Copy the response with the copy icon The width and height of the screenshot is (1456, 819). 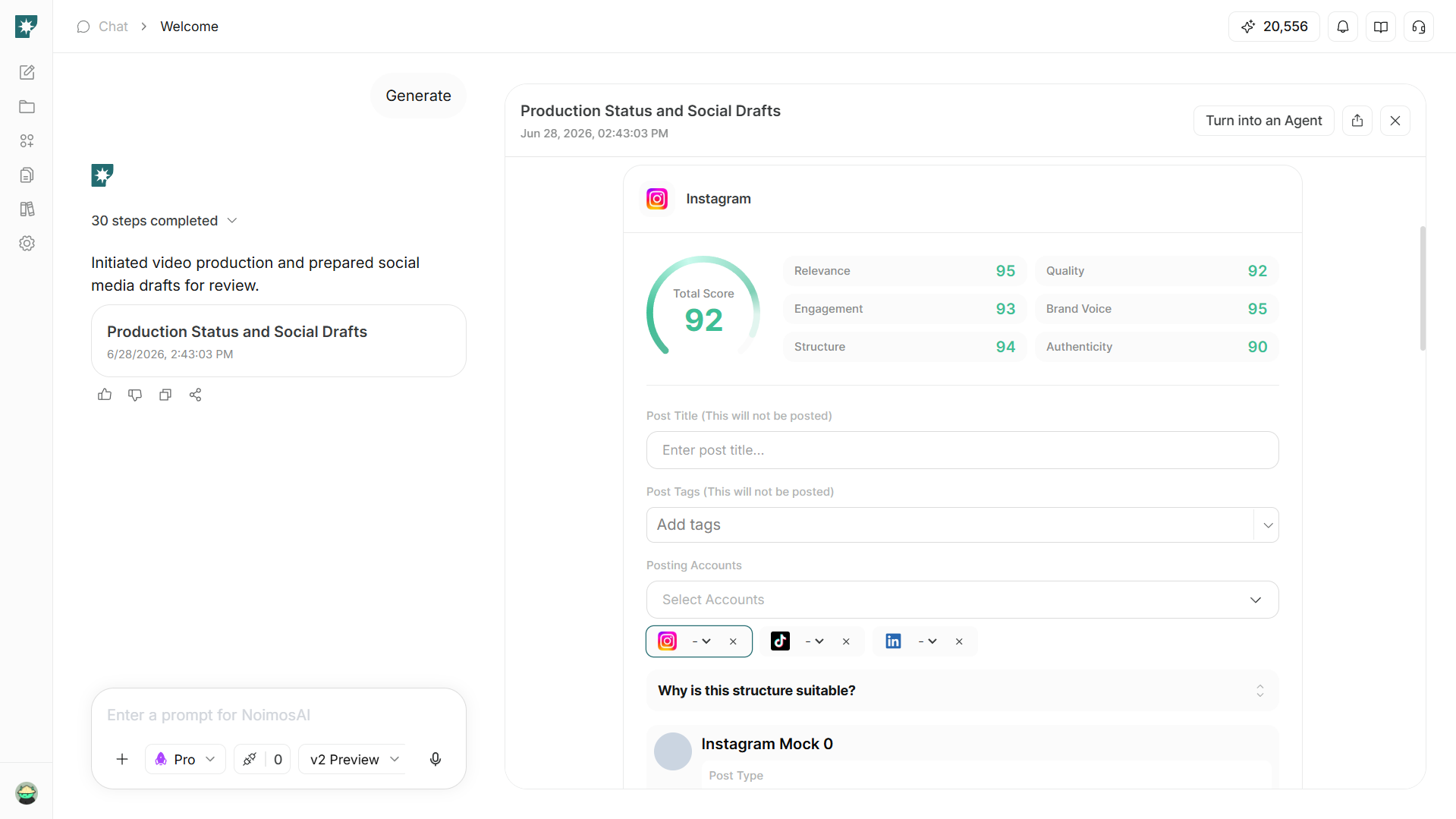pyautogui.click(x=165, y=395)
